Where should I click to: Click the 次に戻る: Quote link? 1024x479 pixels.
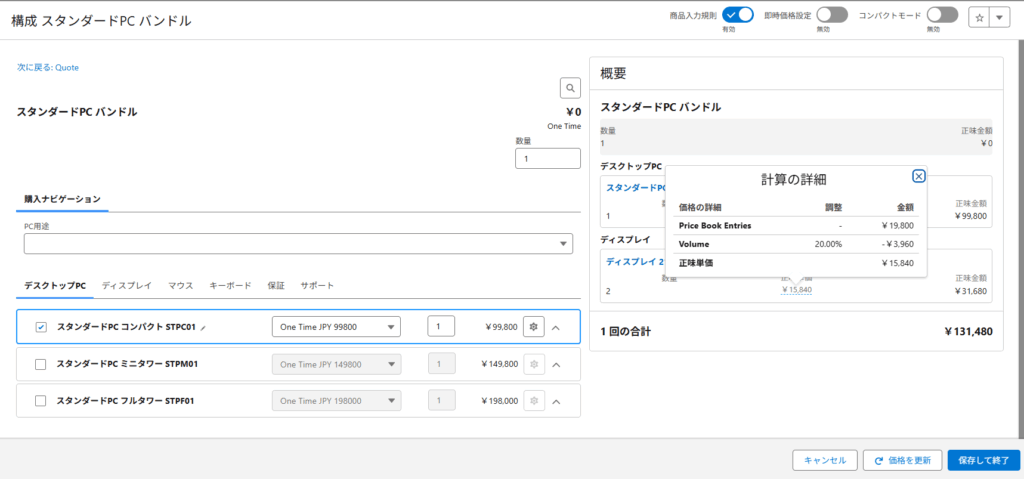pos(48,67)
